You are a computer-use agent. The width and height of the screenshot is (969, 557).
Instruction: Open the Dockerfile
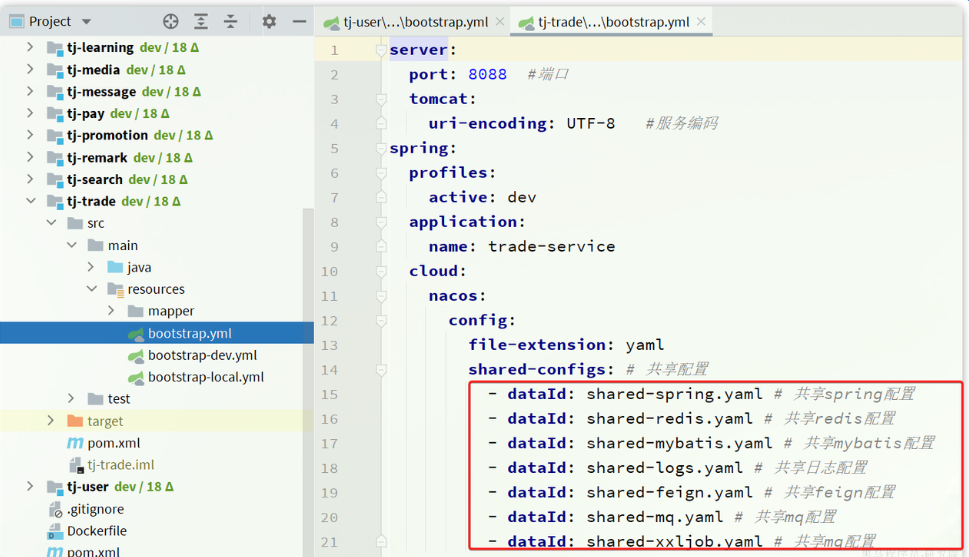coord(96,531)
